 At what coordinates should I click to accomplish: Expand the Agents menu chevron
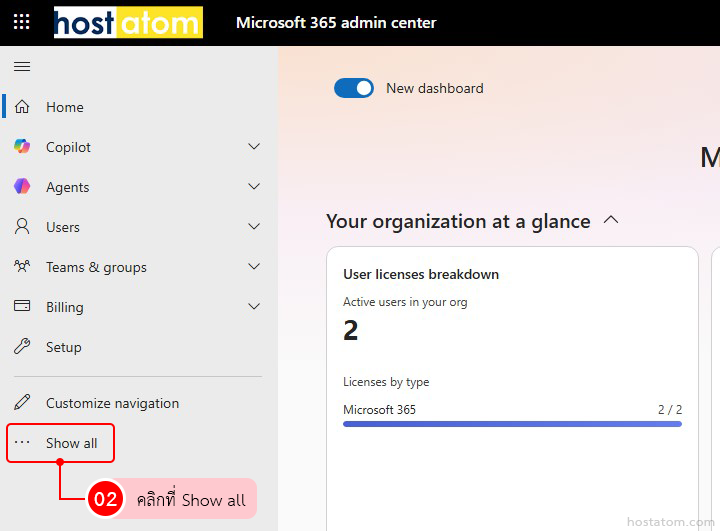click(254, 186)
